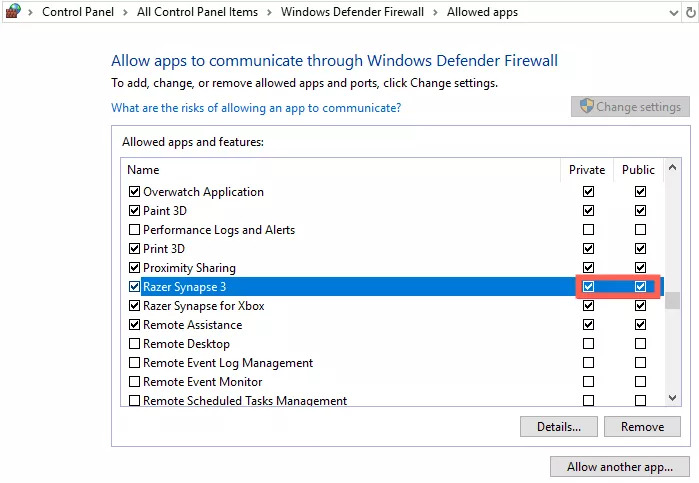The height and width of the screenshot is (483, 699).
Task: Toggle Remote Assistance Private checkbox
Action: tap(588, 325)
